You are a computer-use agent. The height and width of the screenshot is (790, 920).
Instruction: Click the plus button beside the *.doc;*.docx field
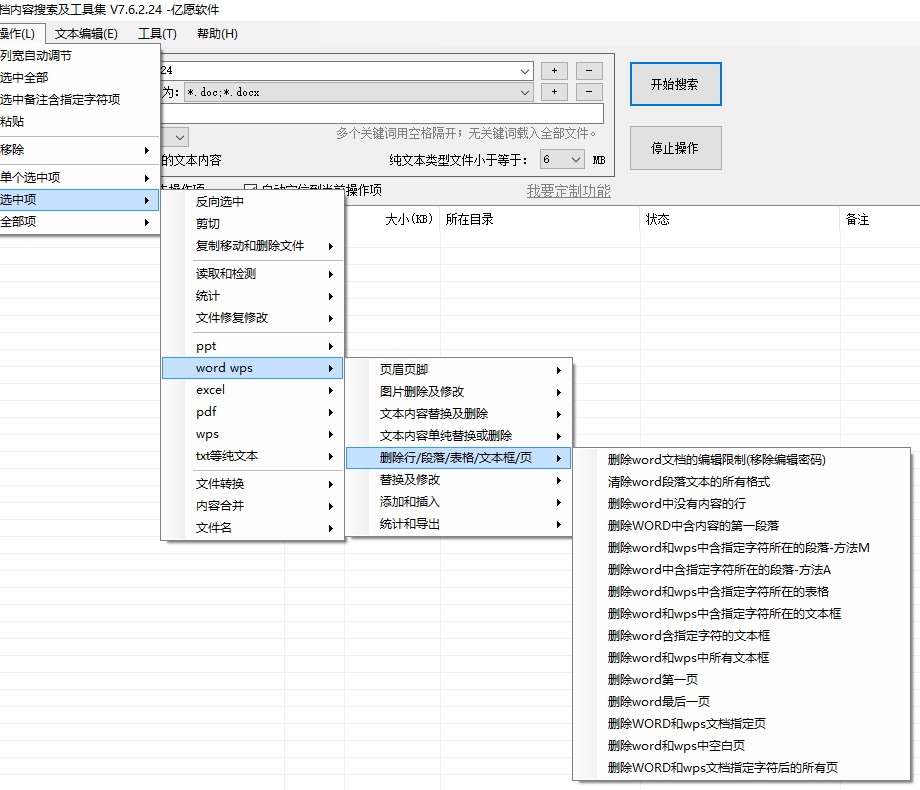click(x=554, y=92)
